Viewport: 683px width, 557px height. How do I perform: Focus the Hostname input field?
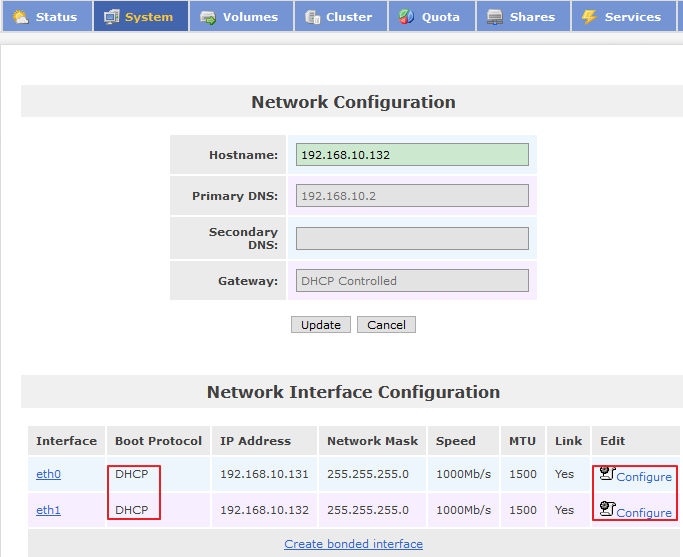pos(412,155)
